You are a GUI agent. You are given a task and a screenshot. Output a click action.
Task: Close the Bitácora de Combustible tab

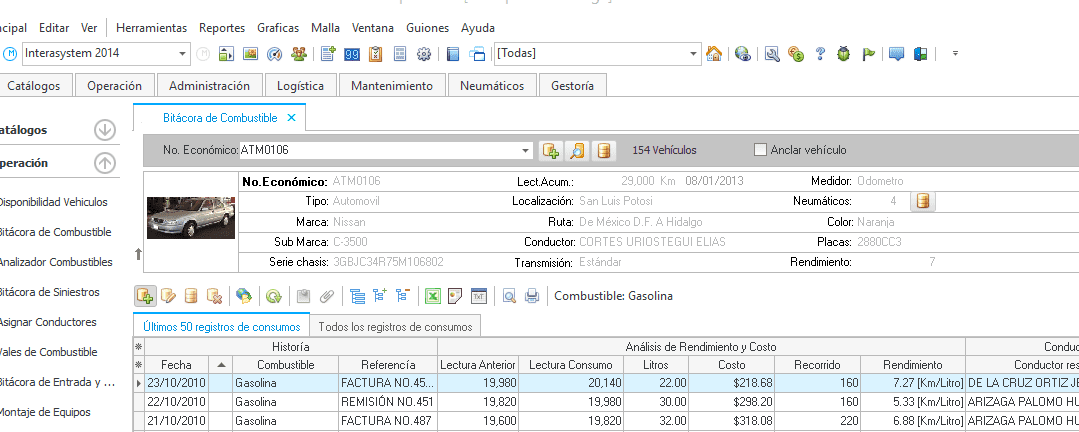tap(291, 118)
